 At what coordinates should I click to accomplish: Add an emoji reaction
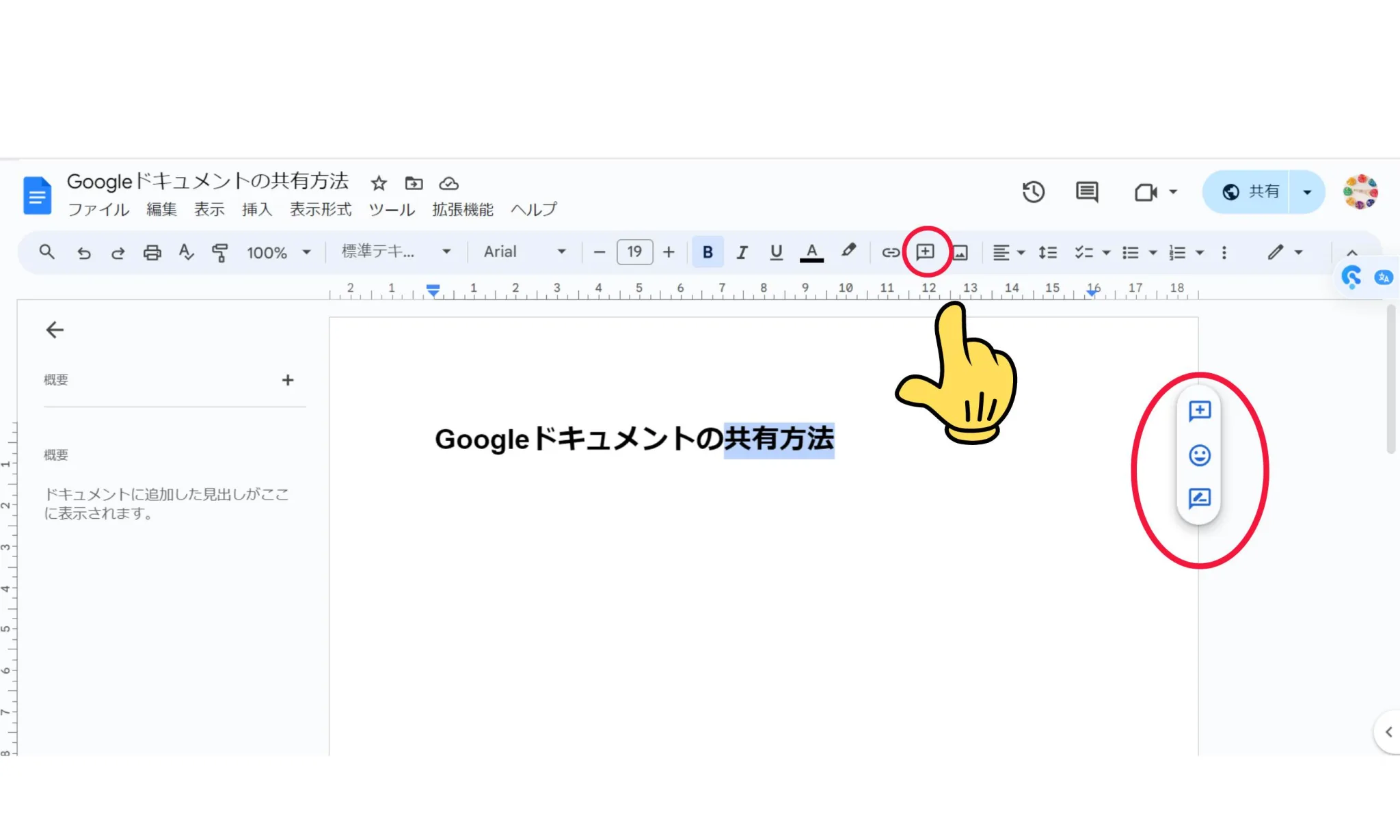click(x=1200, y=455)
